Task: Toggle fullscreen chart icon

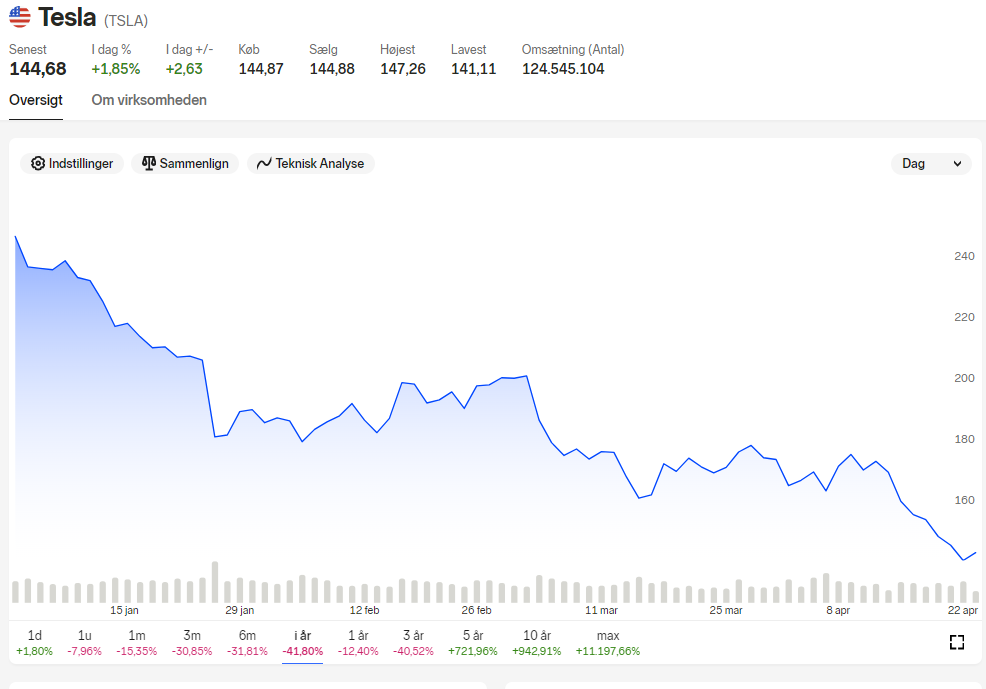Action: point(956,642)
